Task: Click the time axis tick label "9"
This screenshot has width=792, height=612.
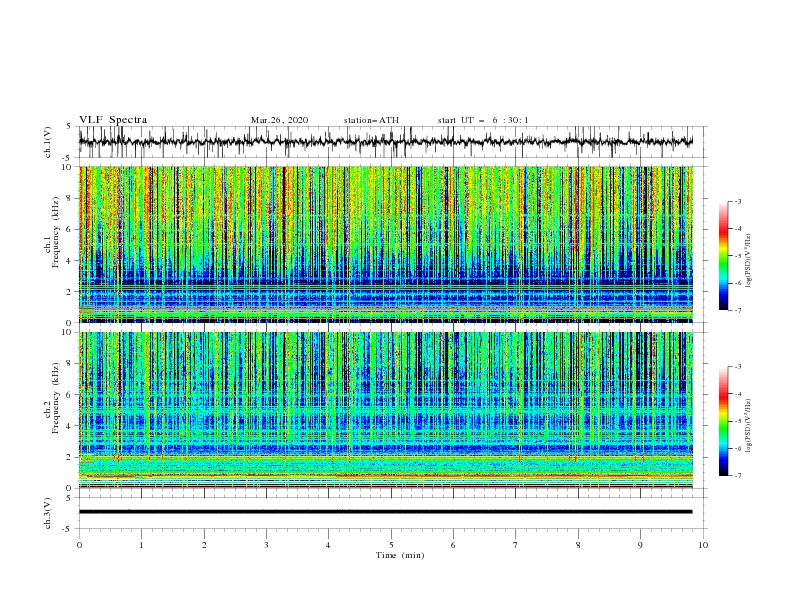Action: click(x=640, y=545)
